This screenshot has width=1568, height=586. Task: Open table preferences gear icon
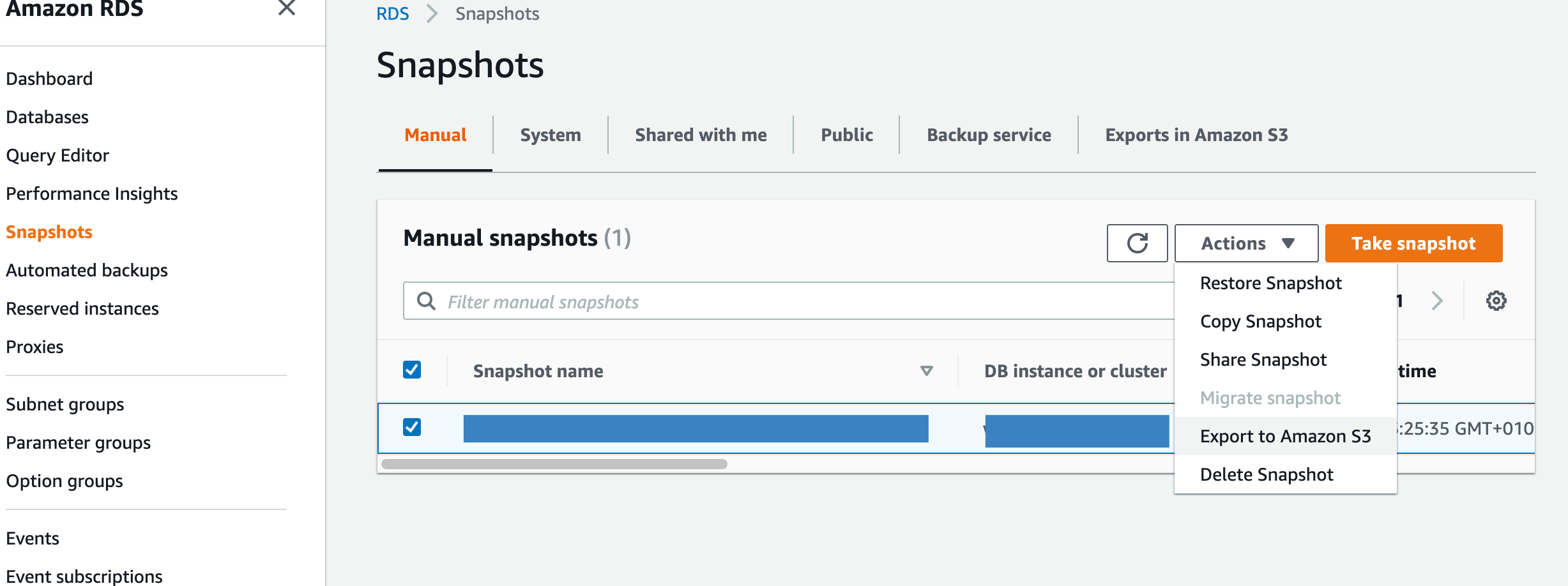point(1496,301)
